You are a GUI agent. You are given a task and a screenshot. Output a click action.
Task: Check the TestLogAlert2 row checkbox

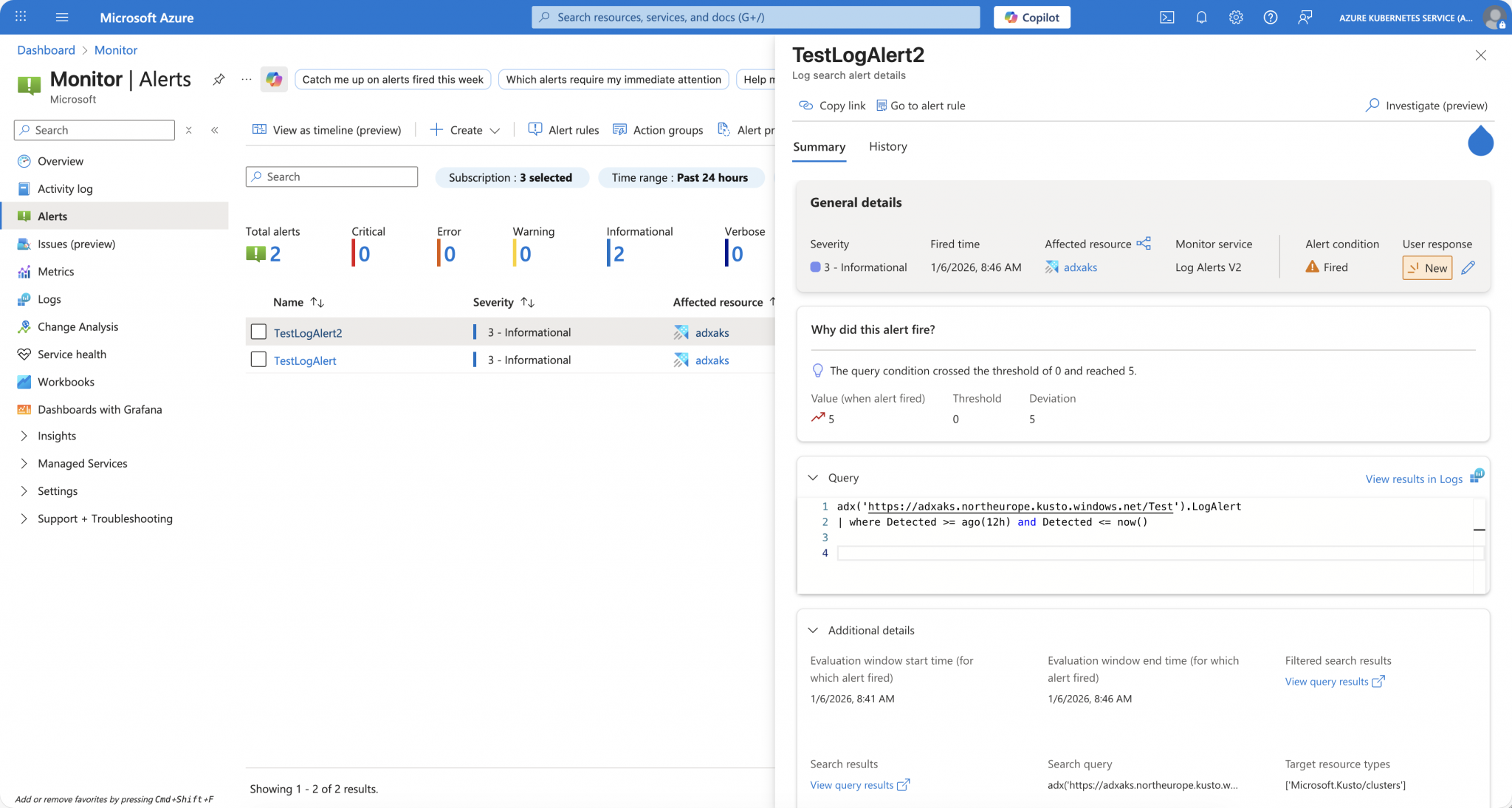pyautogui.click(x=258, y=332)
